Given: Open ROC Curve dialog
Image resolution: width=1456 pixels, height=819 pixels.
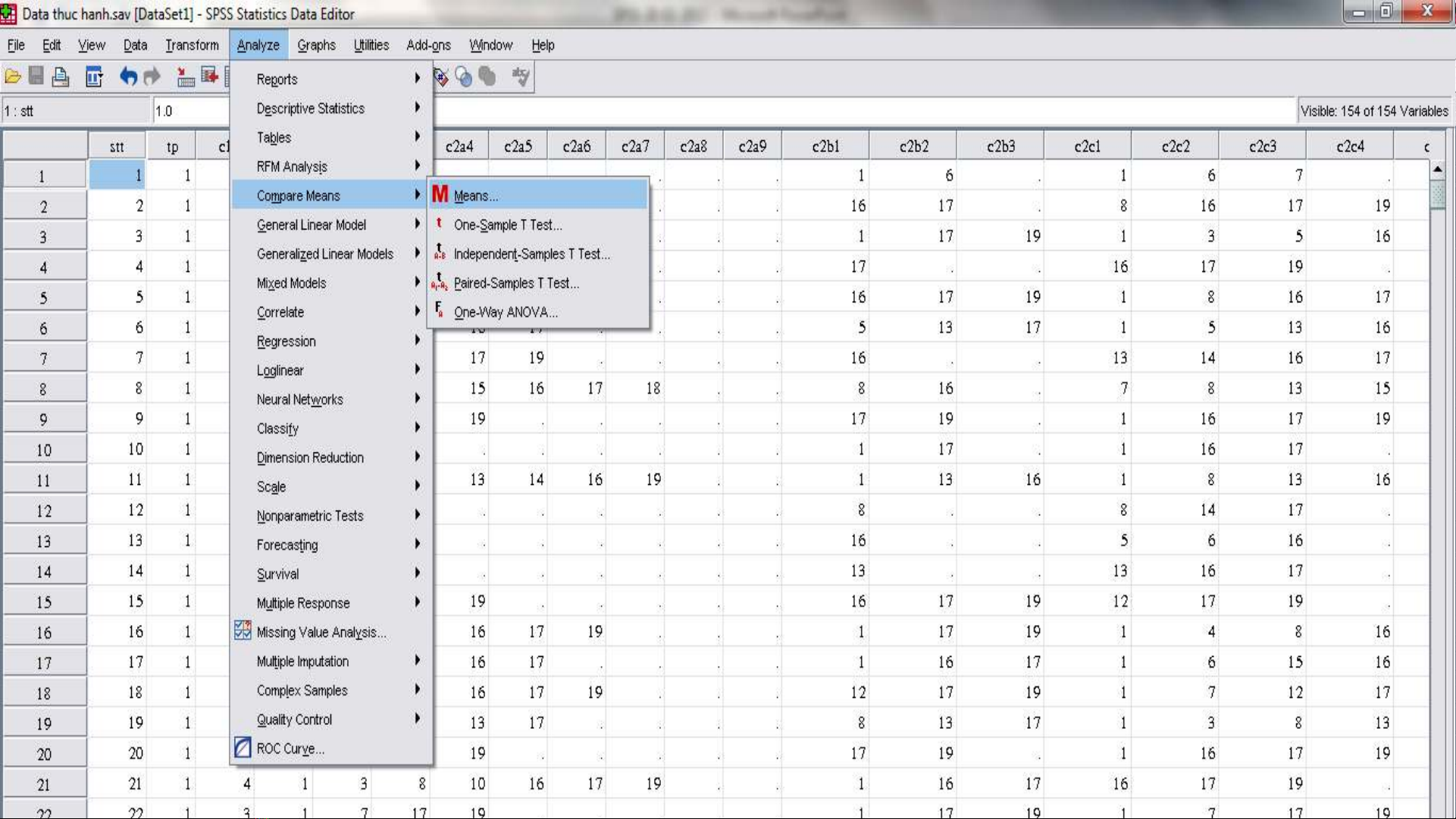Looking at the screenshot, I should [x=290, y=749].
